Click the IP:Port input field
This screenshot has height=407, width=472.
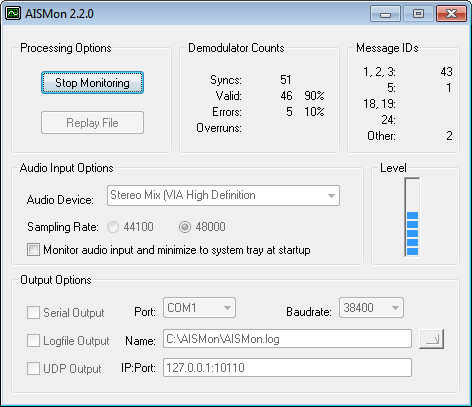[287, 368]
